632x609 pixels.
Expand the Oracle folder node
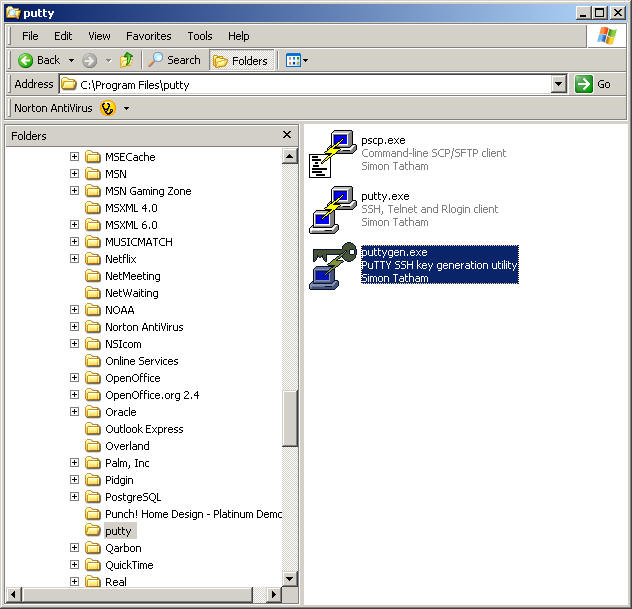(x=74, y=412)
